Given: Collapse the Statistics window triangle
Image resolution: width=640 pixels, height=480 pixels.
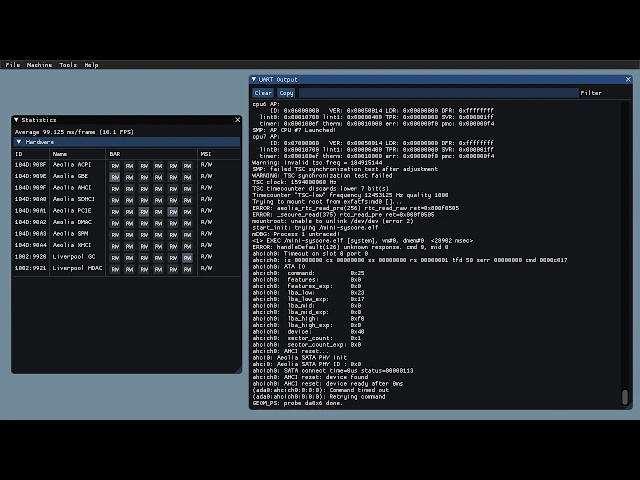Looking at the screenshot, I should point(16,120).
